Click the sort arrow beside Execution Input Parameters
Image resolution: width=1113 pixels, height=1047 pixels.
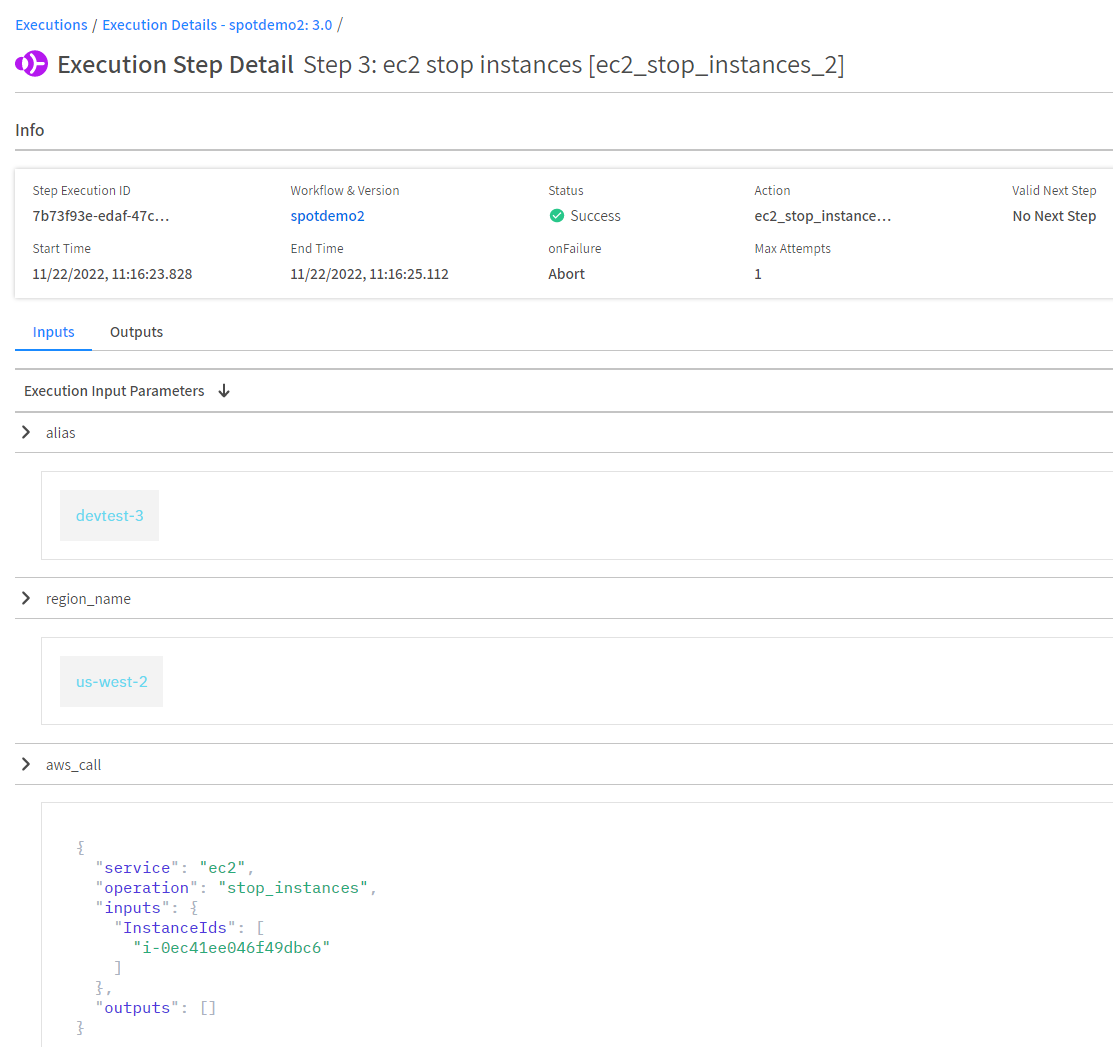tap(224, 391)
